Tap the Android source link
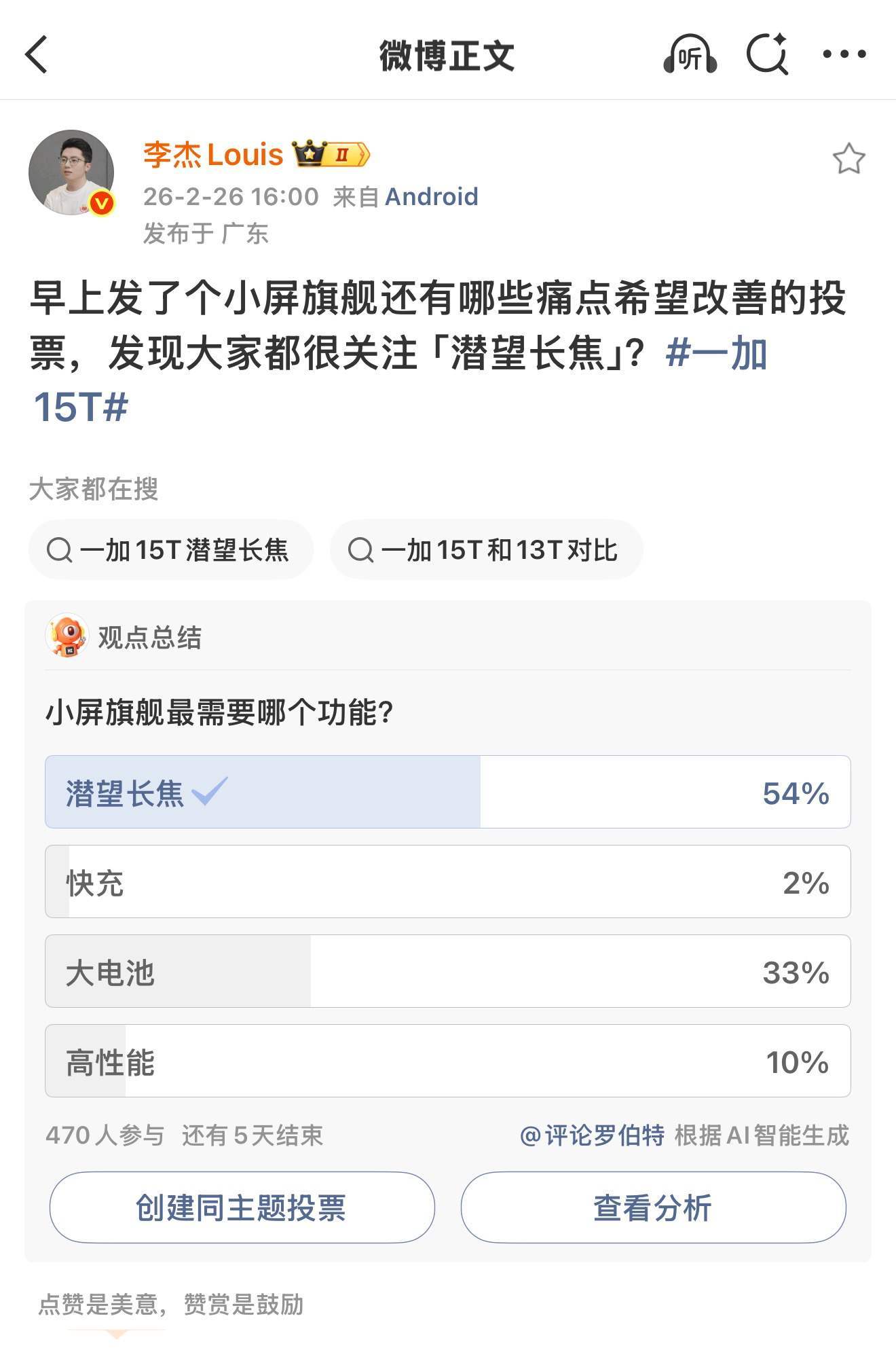Image resolution: width=896 pixels, height=1348 pixels. tap(431, 197)
